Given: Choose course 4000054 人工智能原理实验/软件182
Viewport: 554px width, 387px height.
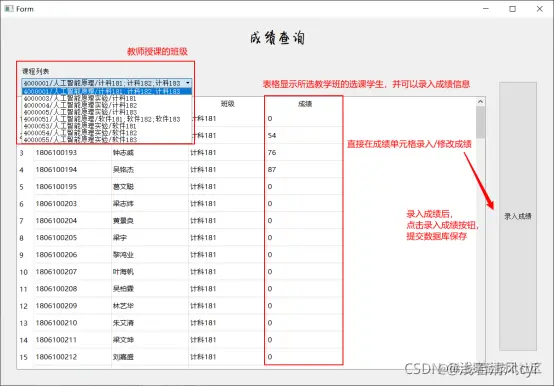Looking at the screenshot, I should click(107, 133).
